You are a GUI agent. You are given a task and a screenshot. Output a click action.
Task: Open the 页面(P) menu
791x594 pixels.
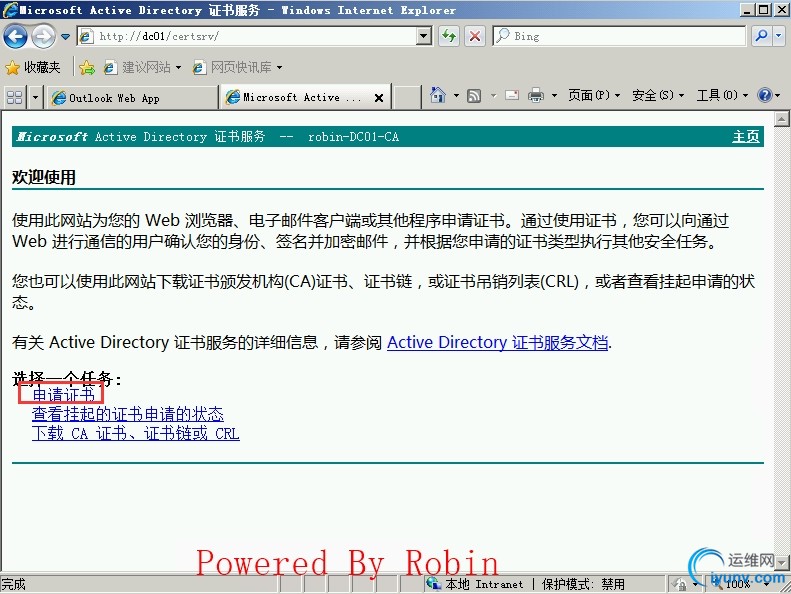(x=594, y=95)
